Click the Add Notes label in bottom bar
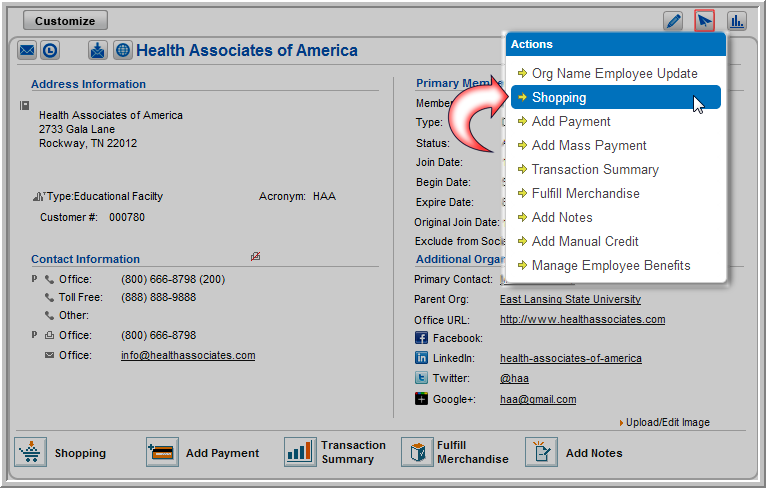 pyautogui.click(x=594, y=453)
